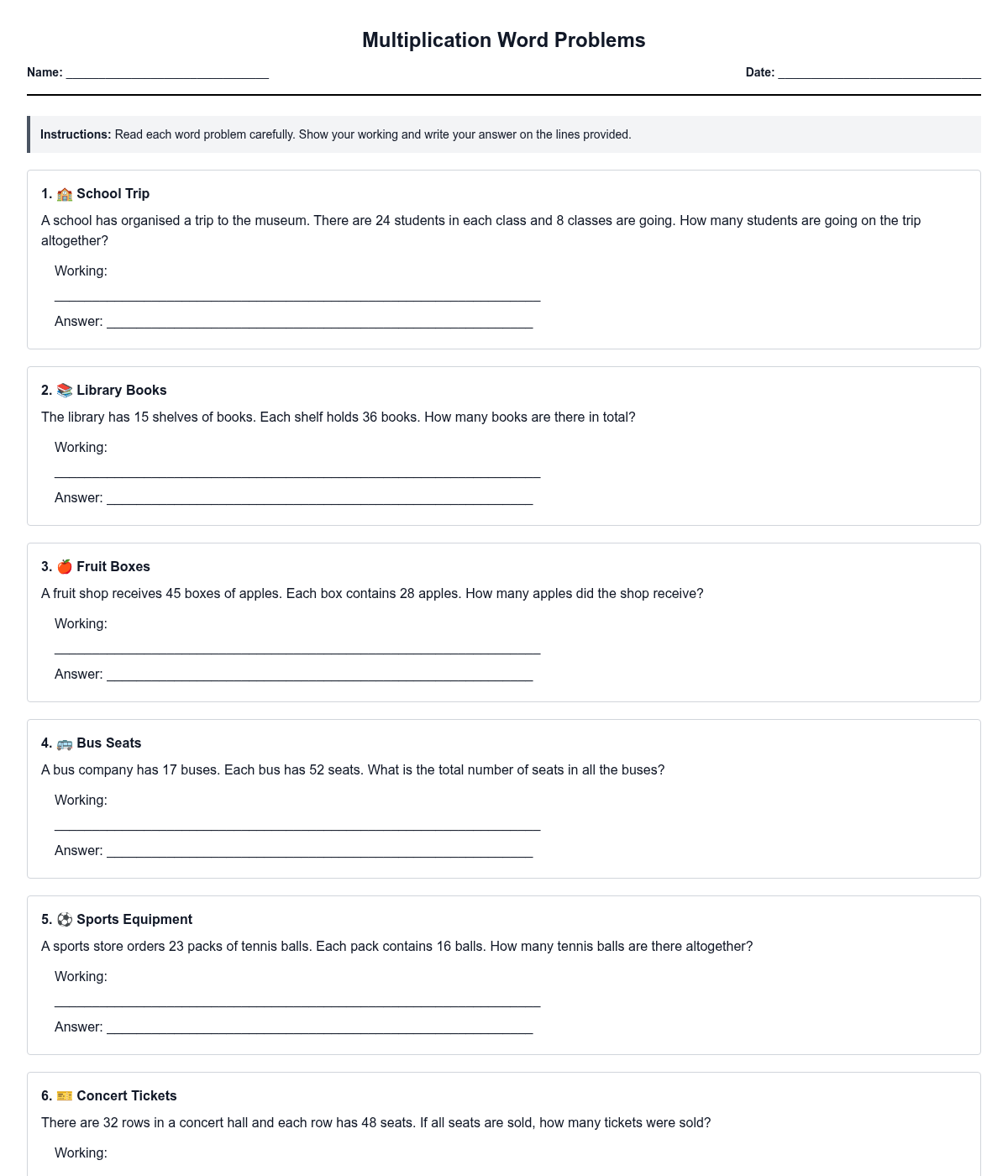The image size is (1008, 1176).
Task: Click the bold Instructions label
Action: pyautogui.click(x=76, y=134)
